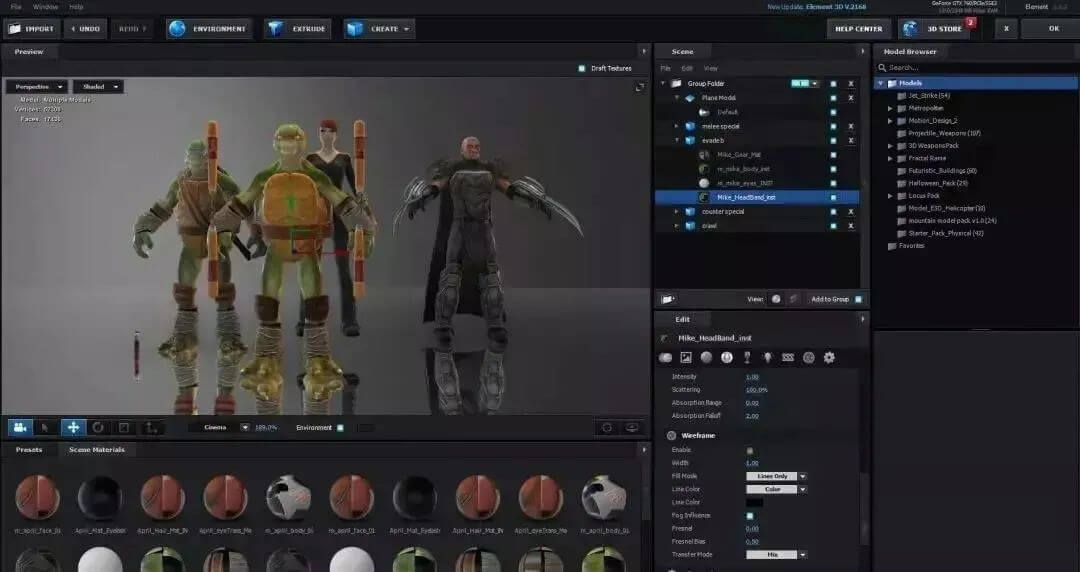Open the Create dropdown button
This screenshot has width=1080, height=572.
[379, 29]
